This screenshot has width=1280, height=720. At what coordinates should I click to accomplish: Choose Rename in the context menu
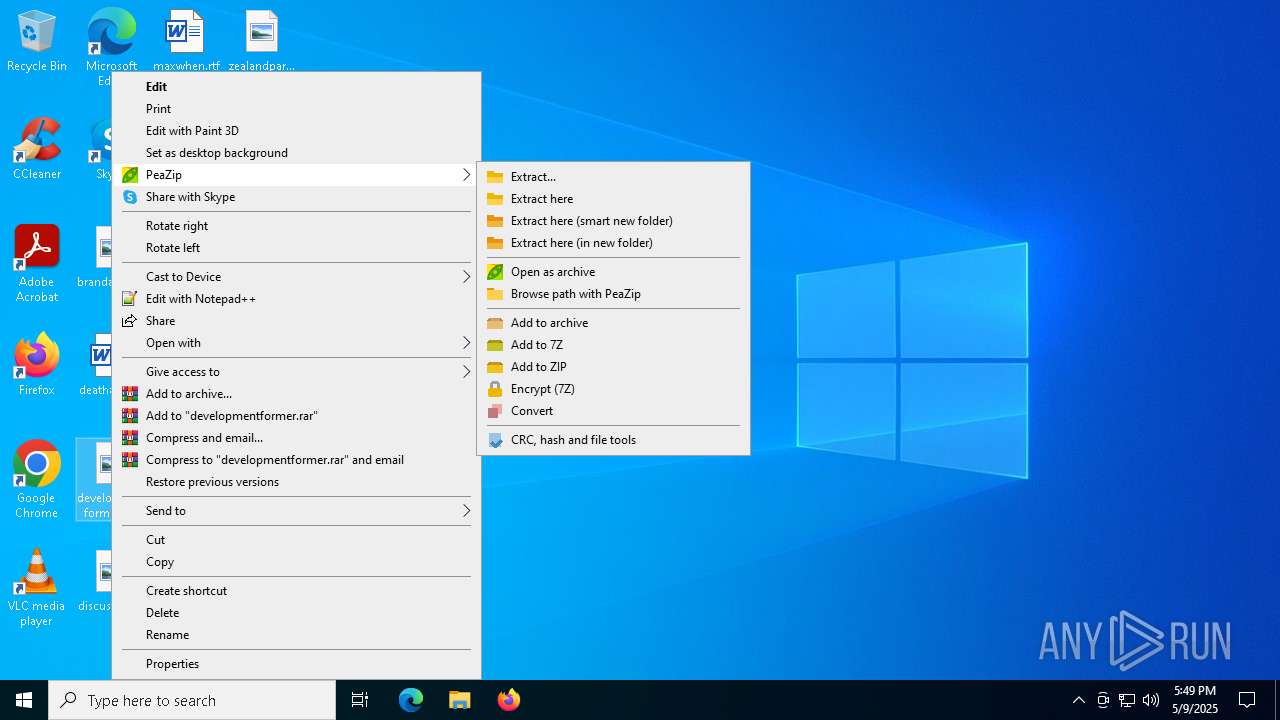click(x=296, y=635)
